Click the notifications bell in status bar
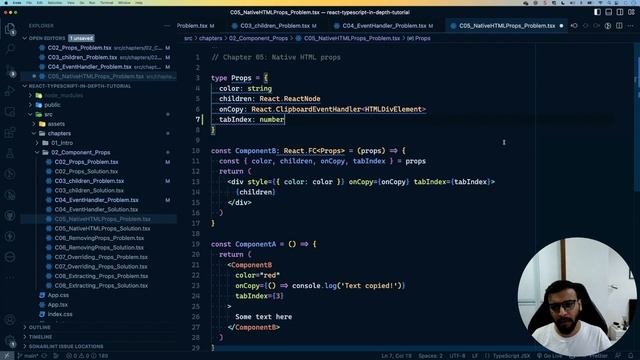Image resolution: width=640 pixels, height=360 pixels. 631,356
